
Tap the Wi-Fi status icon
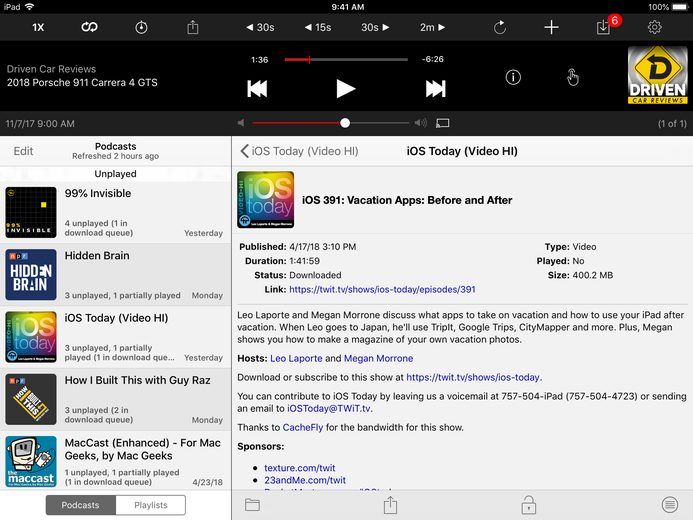pyautogui.click(x=30, y=7)
